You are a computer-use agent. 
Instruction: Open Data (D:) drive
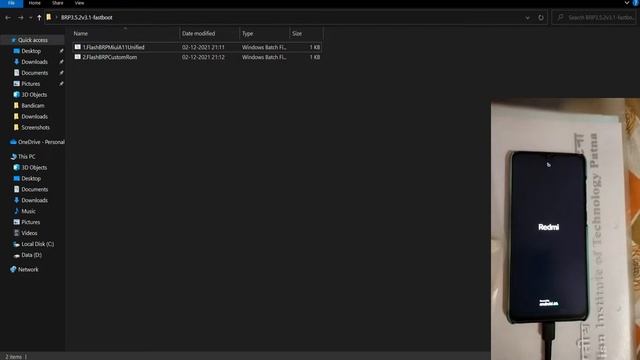[31, 255]
